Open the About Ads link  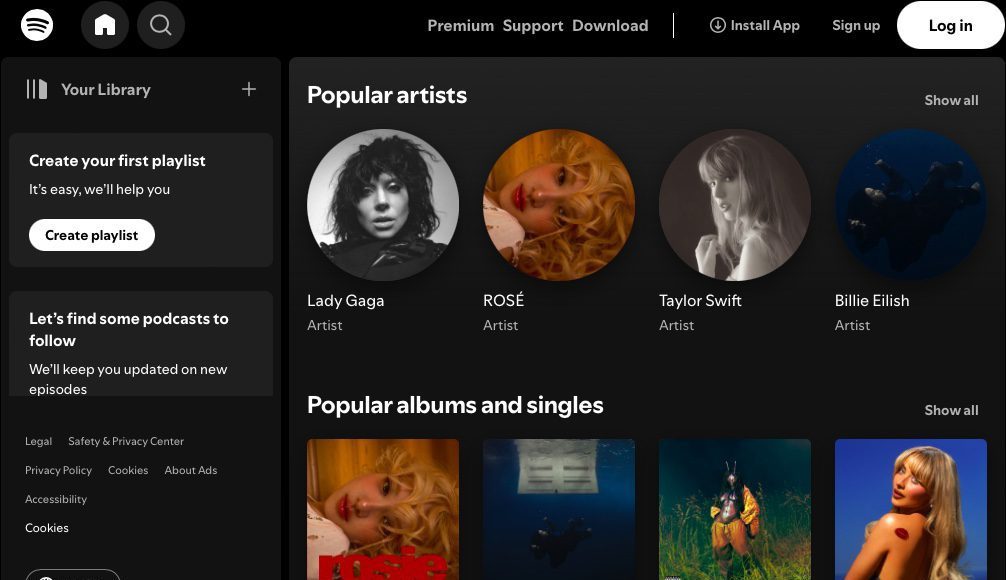(x=191, y=470)
